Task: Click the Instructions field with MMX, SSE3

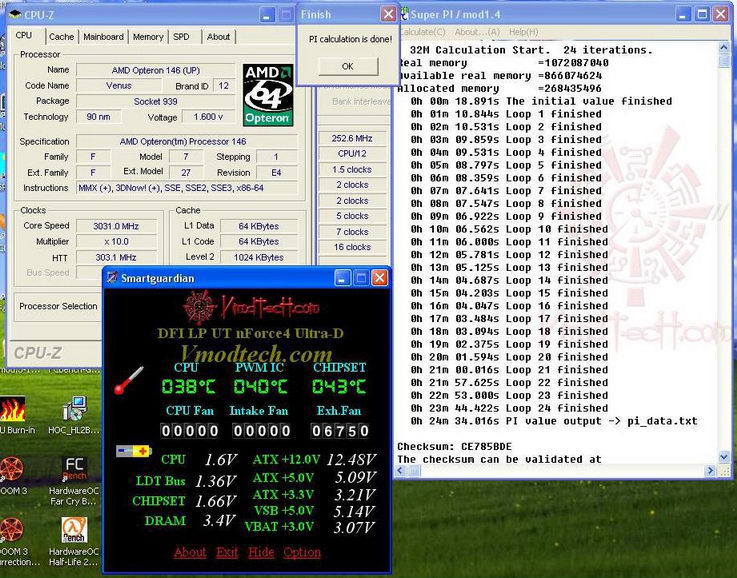Action: click(x=187, y=188)
